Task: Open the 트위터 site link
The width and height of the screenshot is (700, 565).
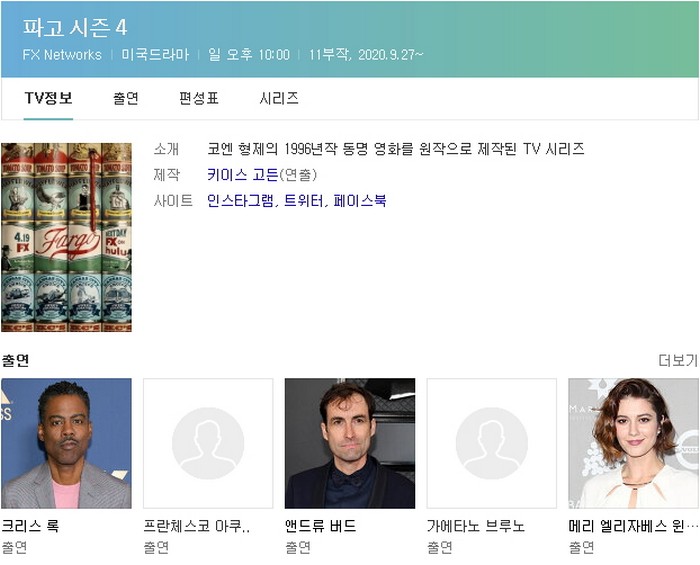Action: coord(304,201)
